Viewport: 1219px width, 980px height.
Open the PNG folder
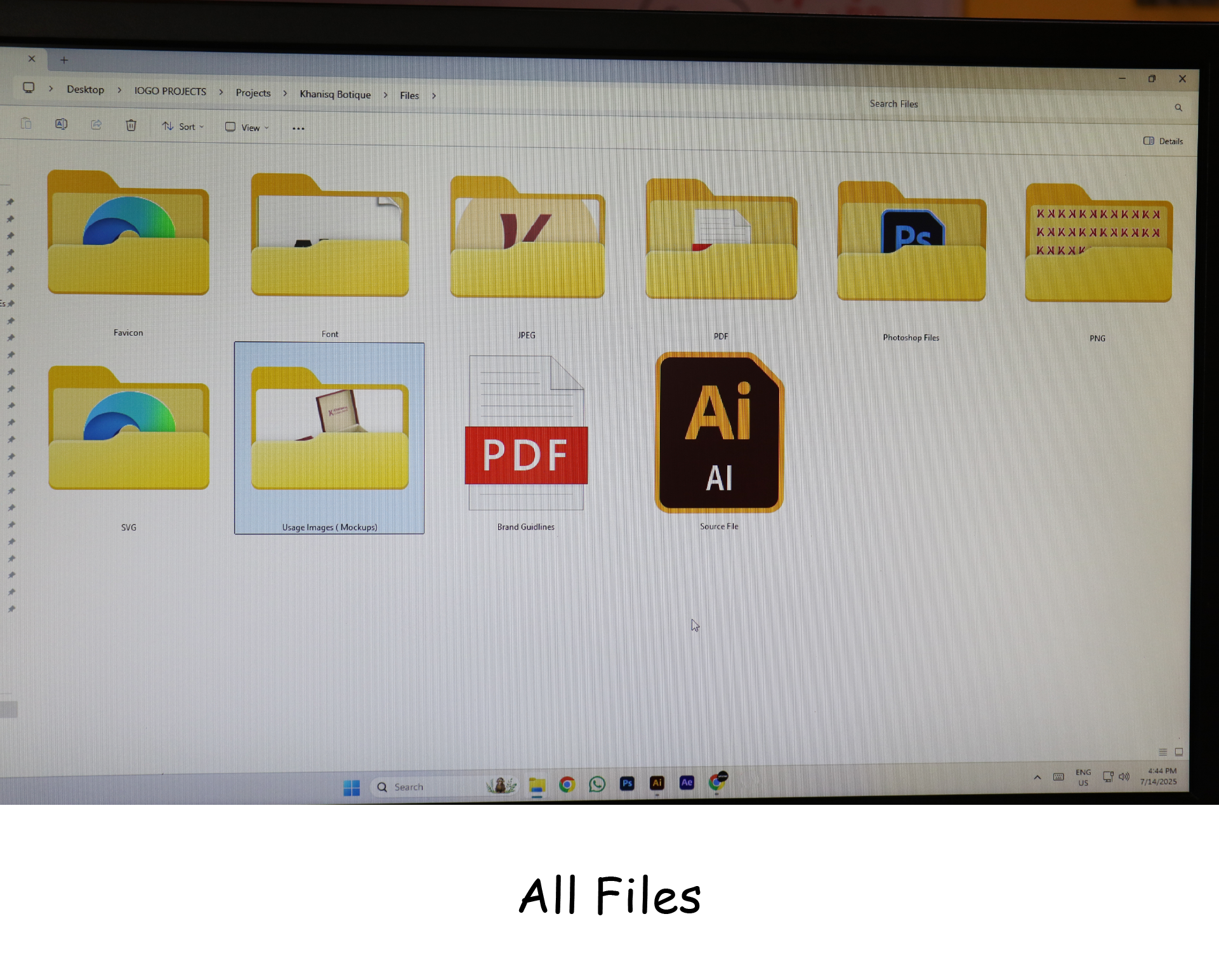tap(1098, 243)
